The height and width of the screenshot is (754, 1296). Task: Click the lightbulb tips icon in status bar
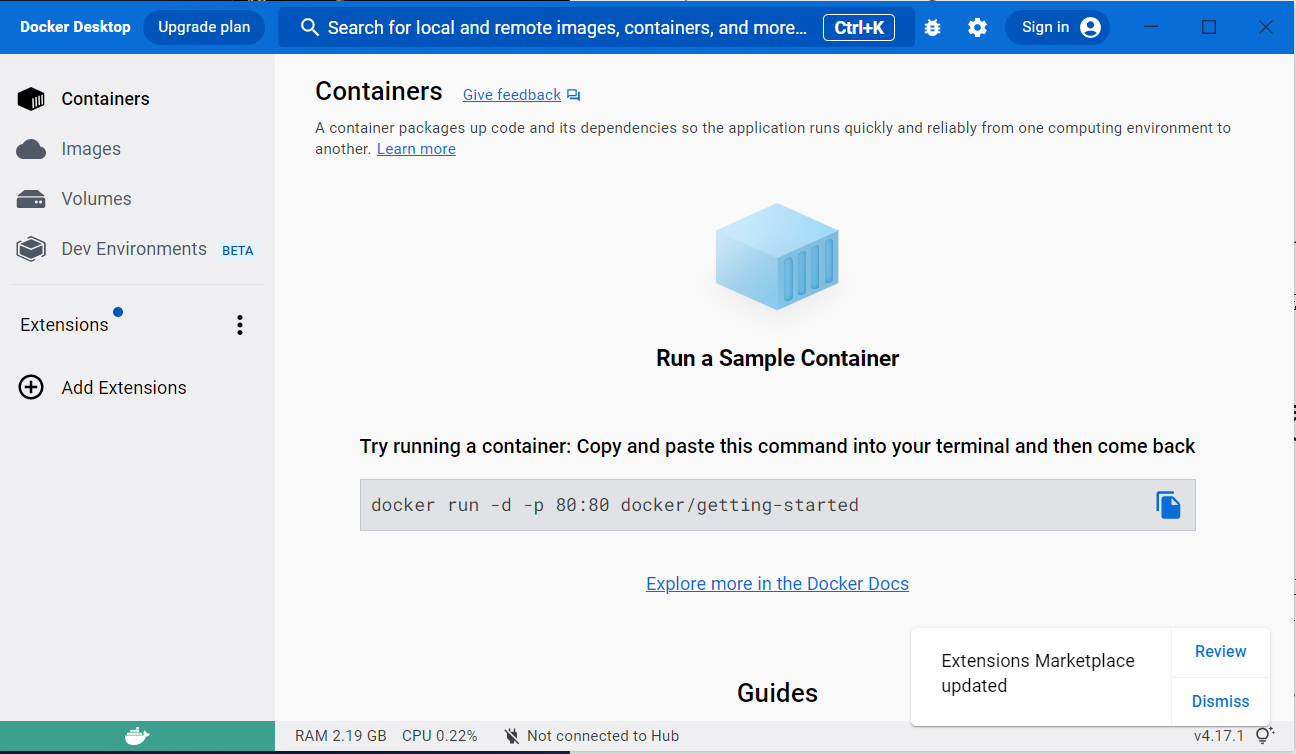click(x=1264, y=736)
